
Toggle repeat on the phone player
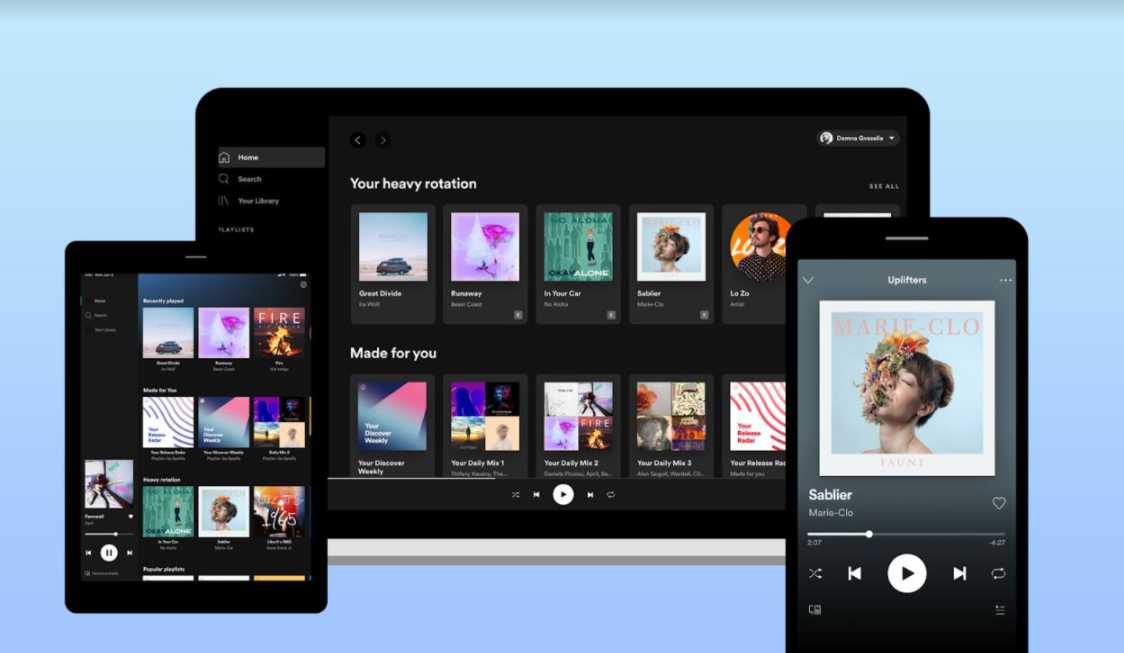point(999,573)
